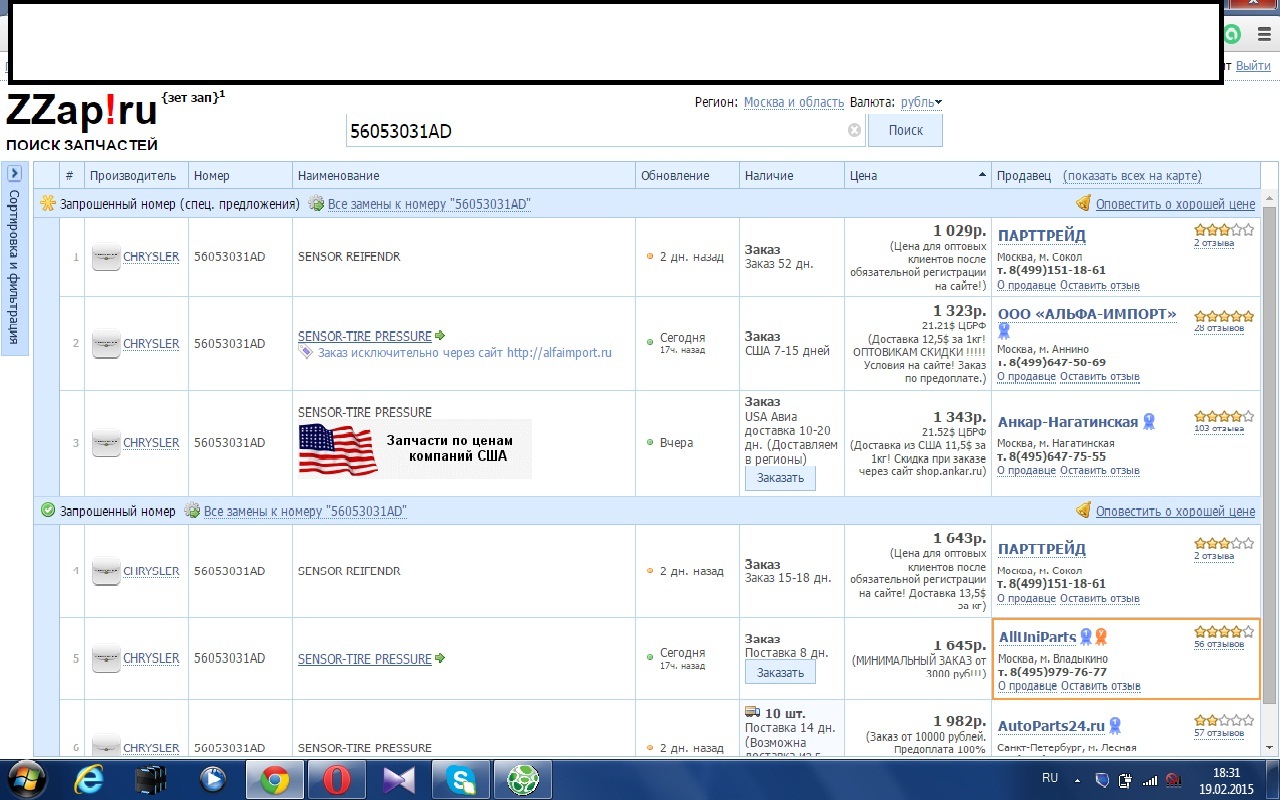The width and height of the screenshot is (1280, 800).
Task: Click the green arrow after SENSOR-TIRE PRESSURE in row 2
Action: click(x=440, y=336)
